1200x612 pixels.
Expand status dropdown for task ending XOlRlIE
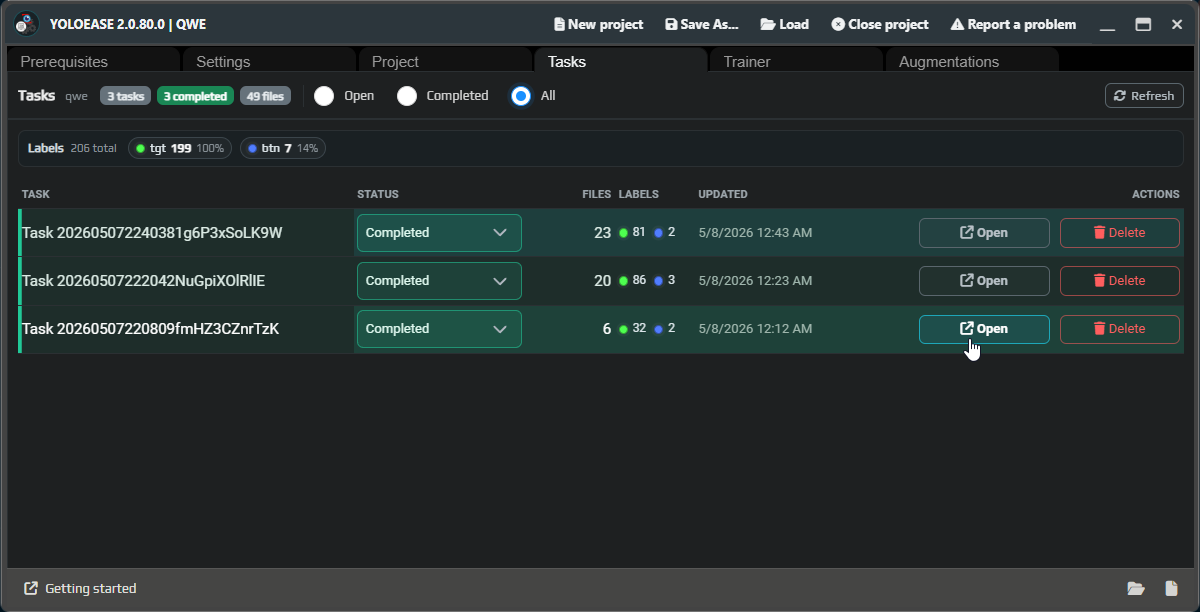[x=439, y=281]
